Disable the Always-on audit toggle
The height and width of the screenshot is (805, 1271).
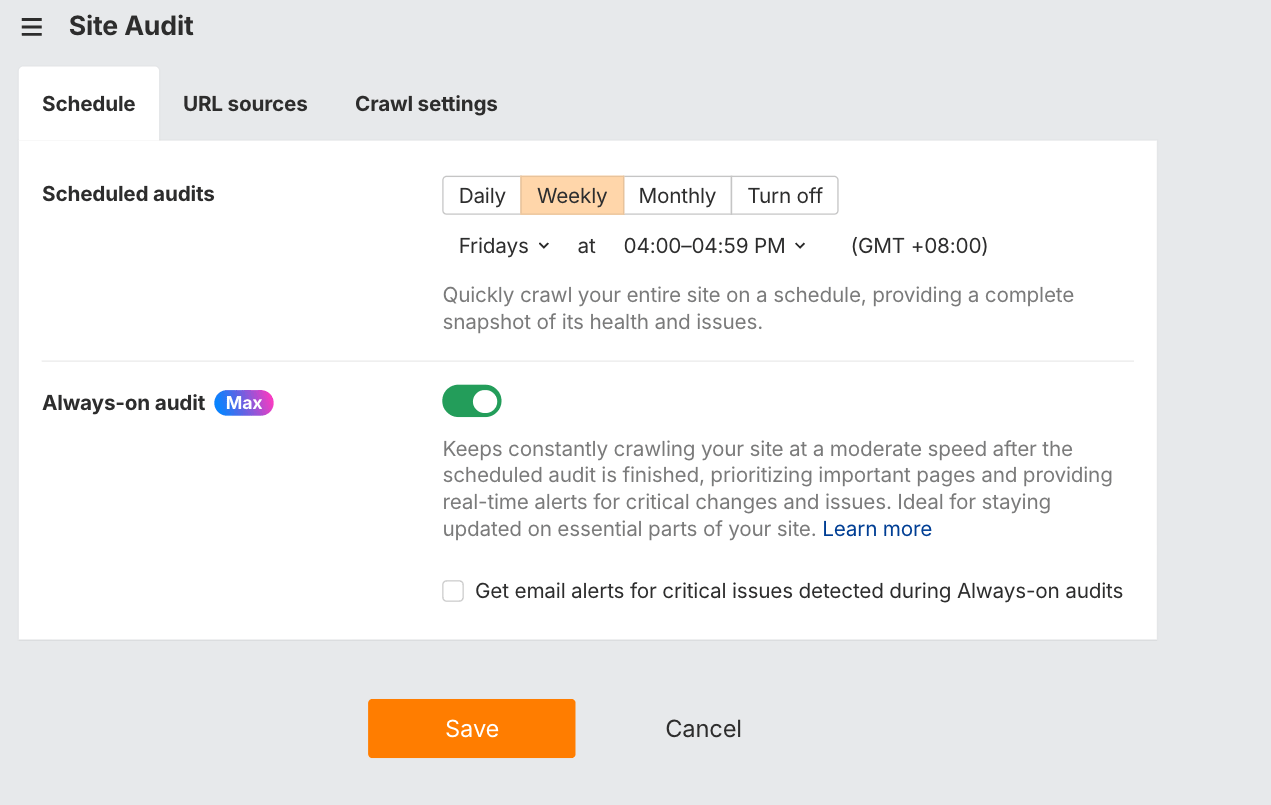[472, 402]
